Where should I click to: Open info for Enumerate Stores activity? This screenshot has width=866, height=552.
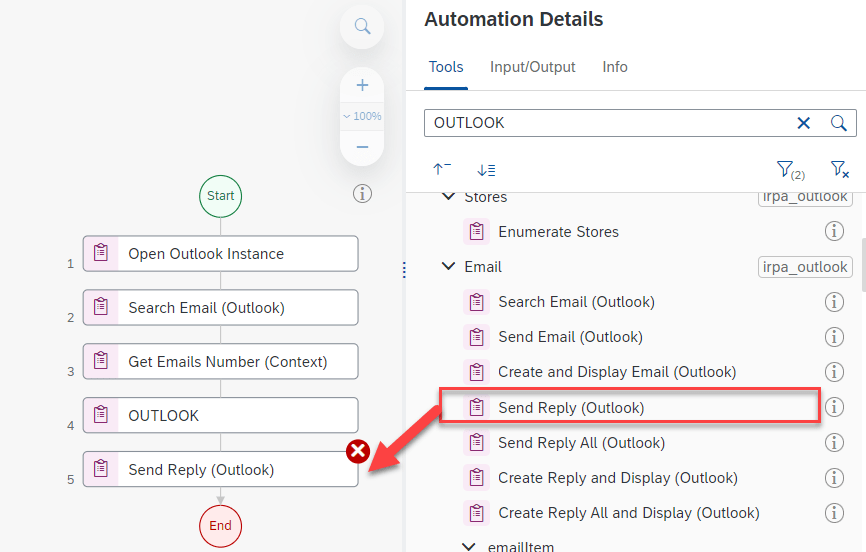tap(834, 232)
